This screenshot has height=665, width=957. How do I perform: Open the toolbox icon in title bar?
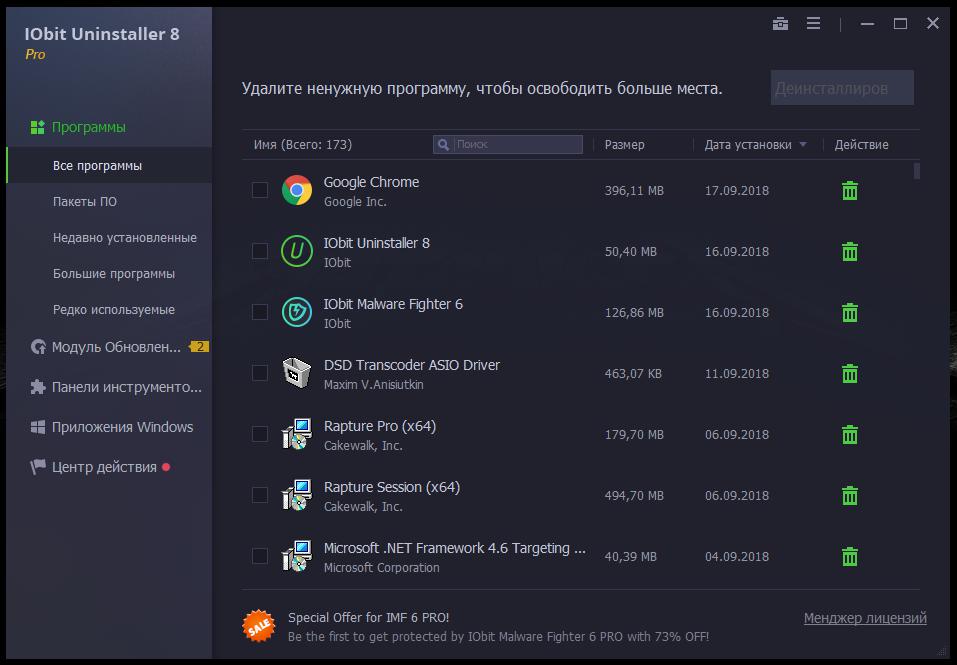[x=780, y=24]
